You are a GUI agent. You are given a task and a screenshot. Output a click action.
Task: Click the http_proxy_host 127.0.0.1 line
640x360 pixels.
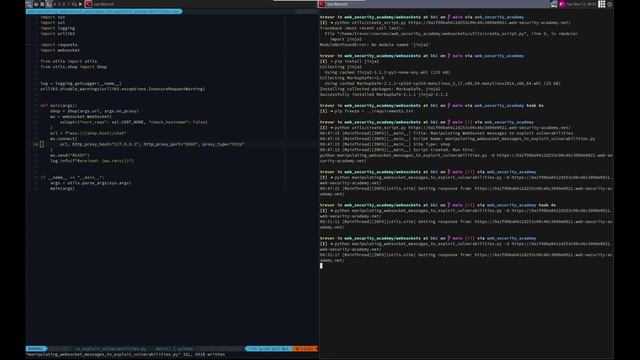(152, 144)
